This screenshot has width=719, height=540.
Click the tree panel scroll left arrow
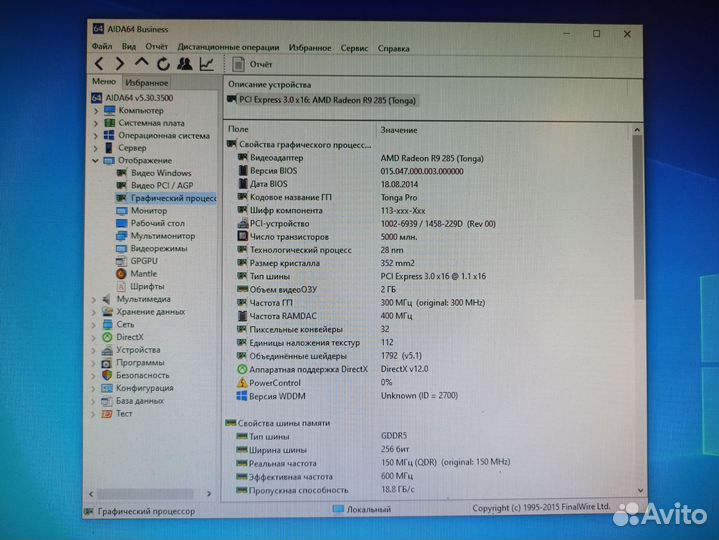point(91,494)
